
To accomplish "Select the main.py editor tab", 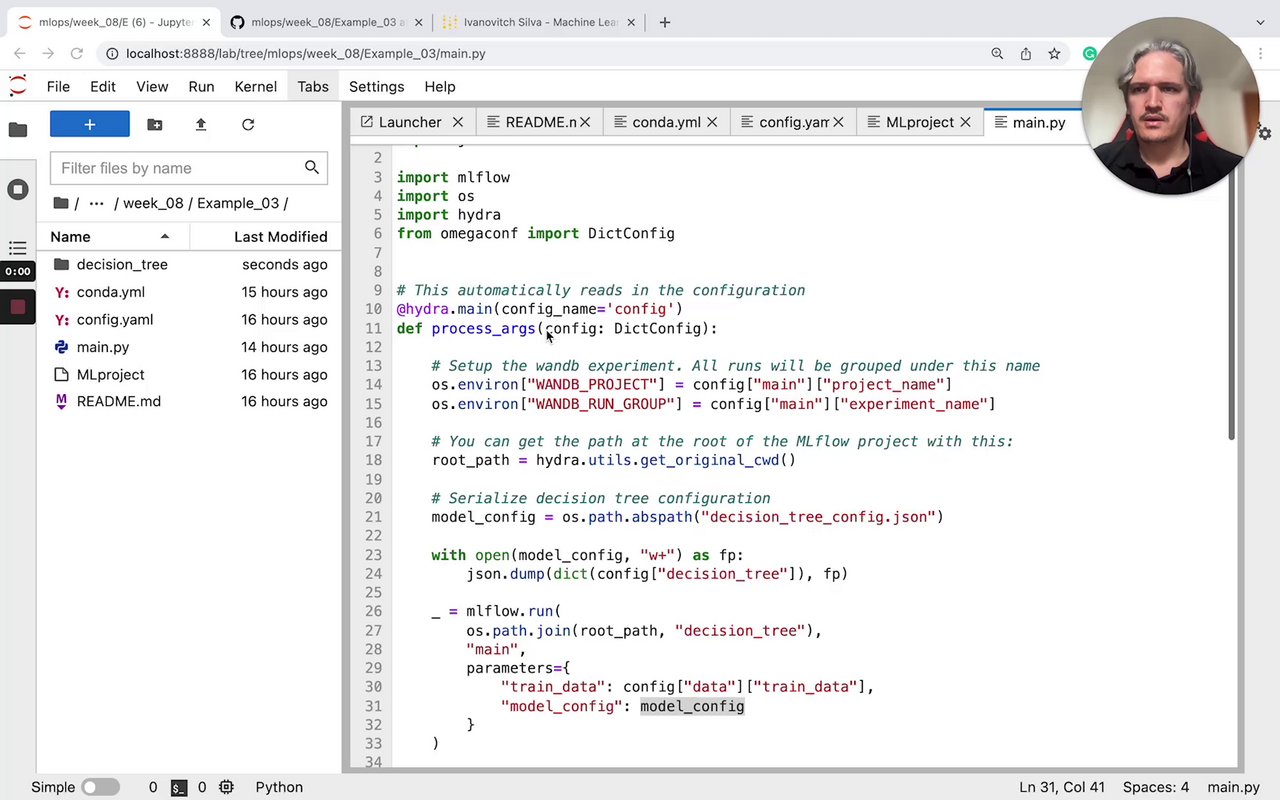I will click(1038, 122).
